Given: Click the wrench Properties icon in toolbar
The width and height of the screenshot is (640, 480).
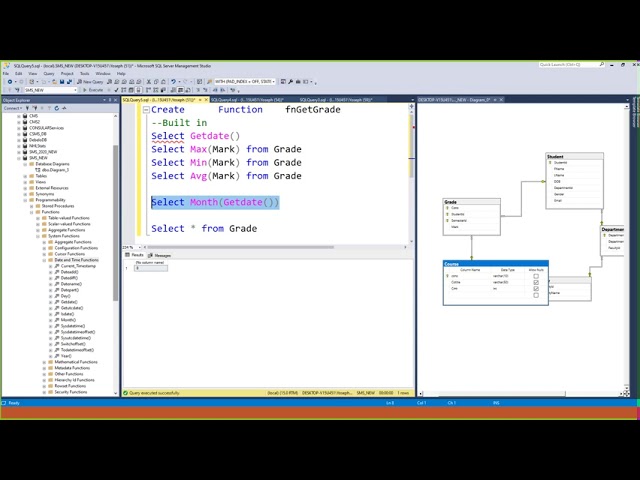Looking at the screenshot, I should point(291,82).
